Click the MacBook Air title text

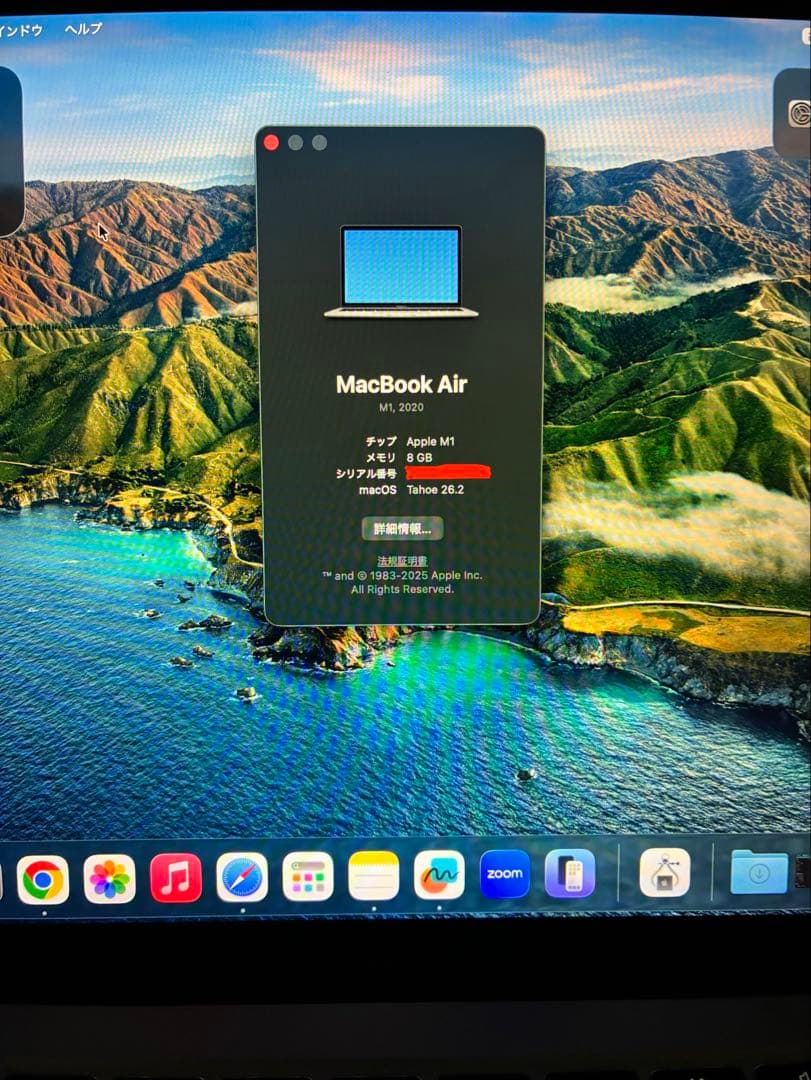(x=402, y=384)
